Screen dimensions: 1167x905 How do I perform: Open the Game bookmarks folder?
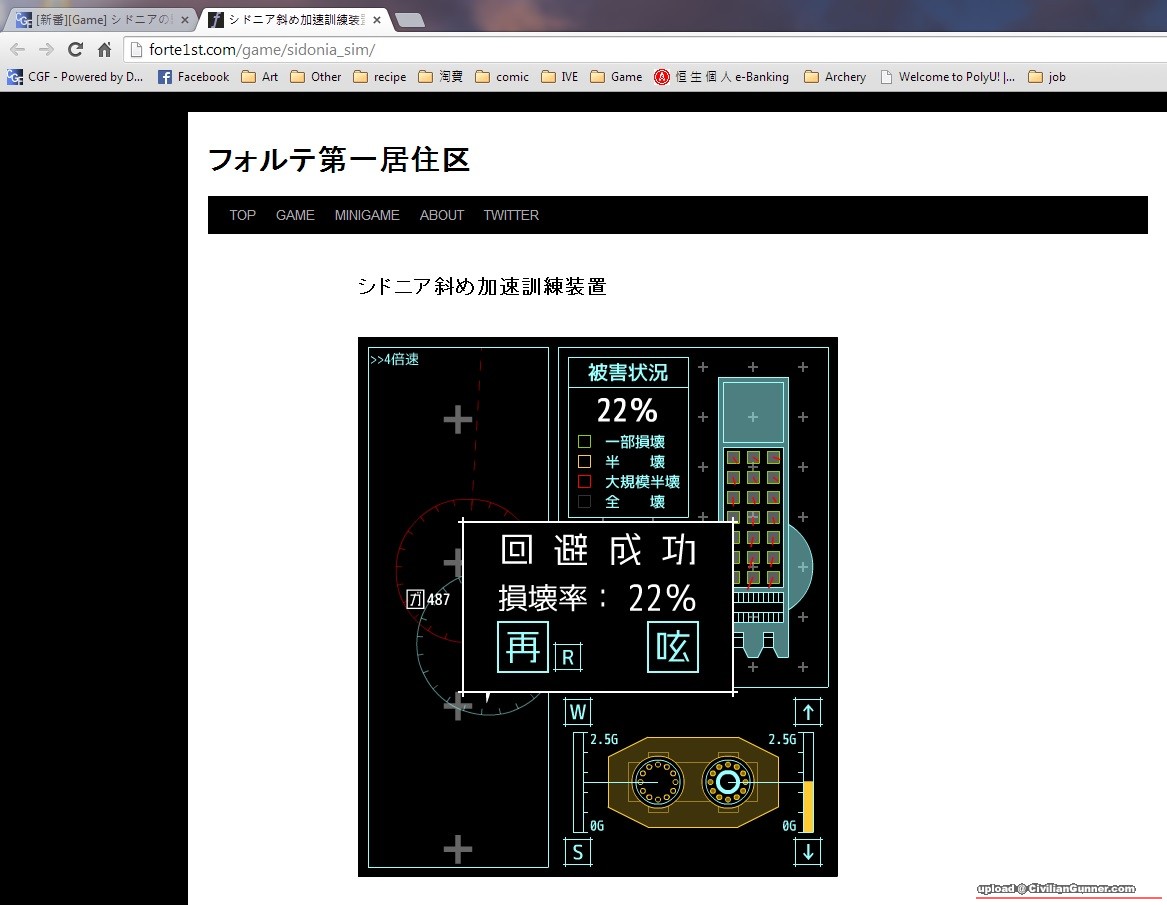click(x=616, y=77)
